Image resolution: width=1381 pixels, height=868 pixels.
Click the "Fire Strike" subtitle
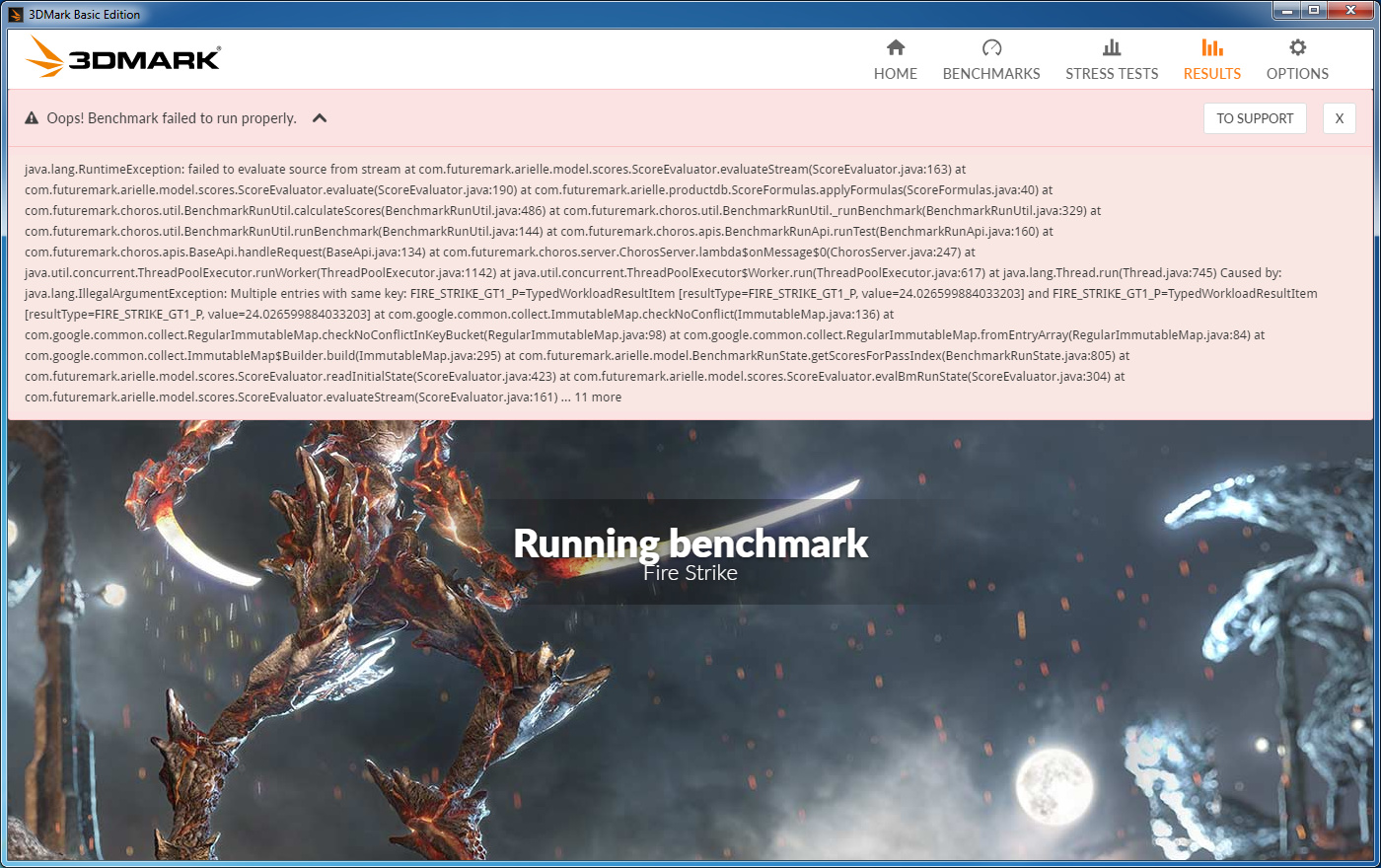(x=690, y=573)
